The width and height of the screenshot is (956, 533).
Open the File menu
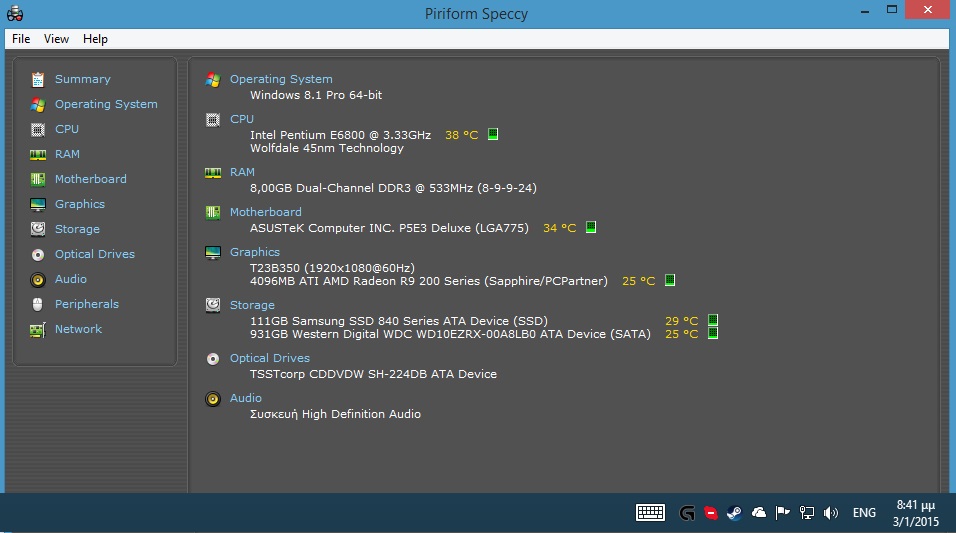point(21,39)
